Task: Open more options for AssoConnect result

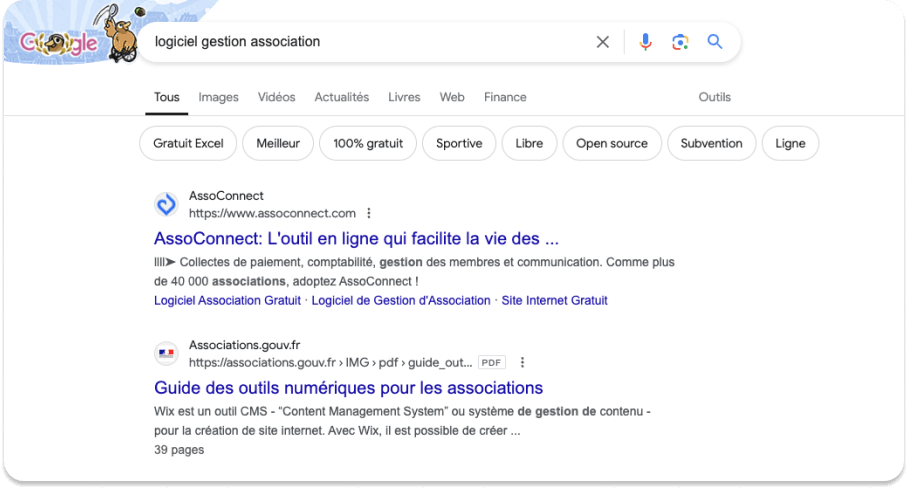Action: pyautogui.click(x=369, y=213)
